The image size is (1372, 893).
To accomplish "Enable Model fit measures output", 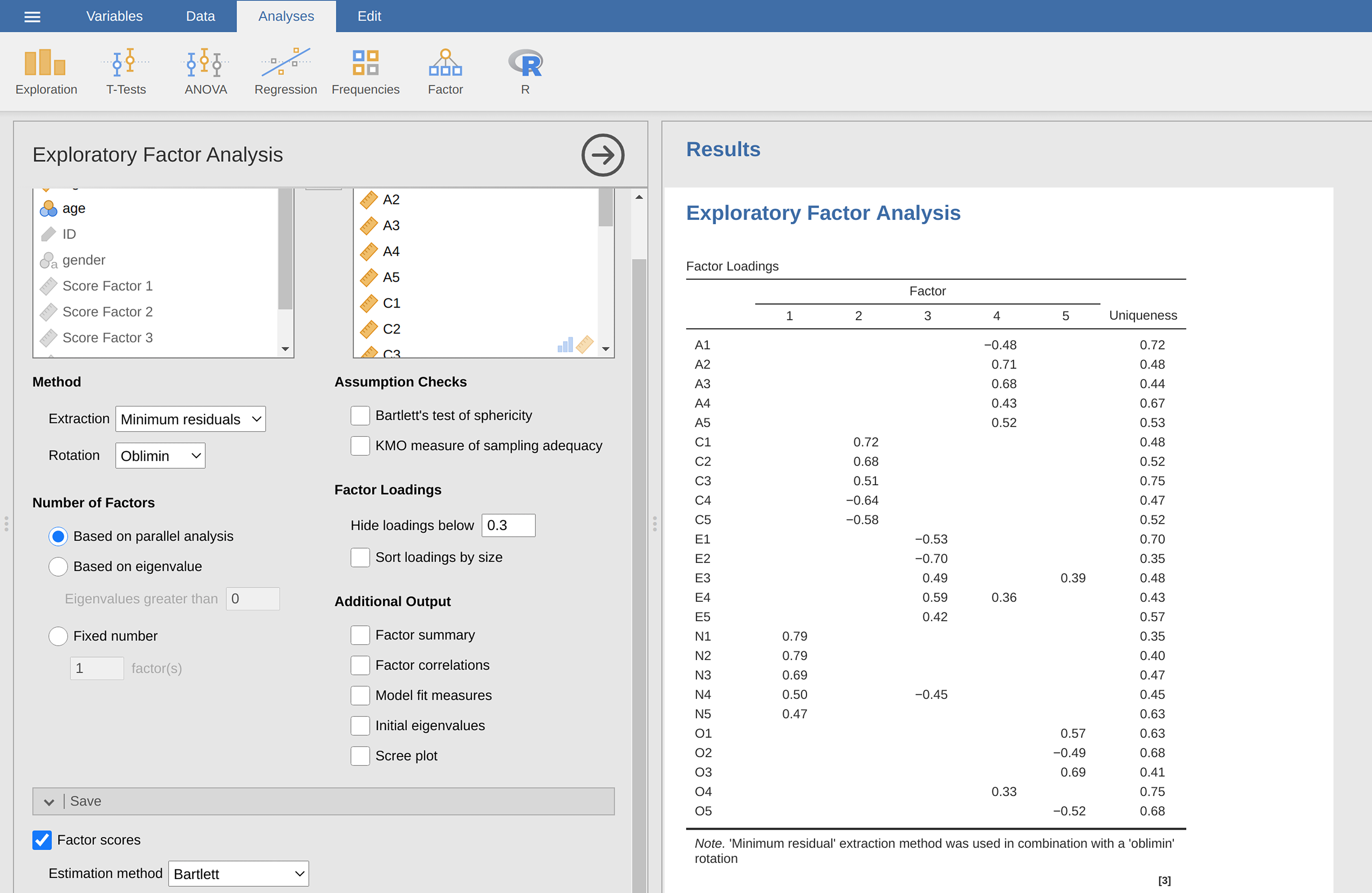I will coord(360,695).
